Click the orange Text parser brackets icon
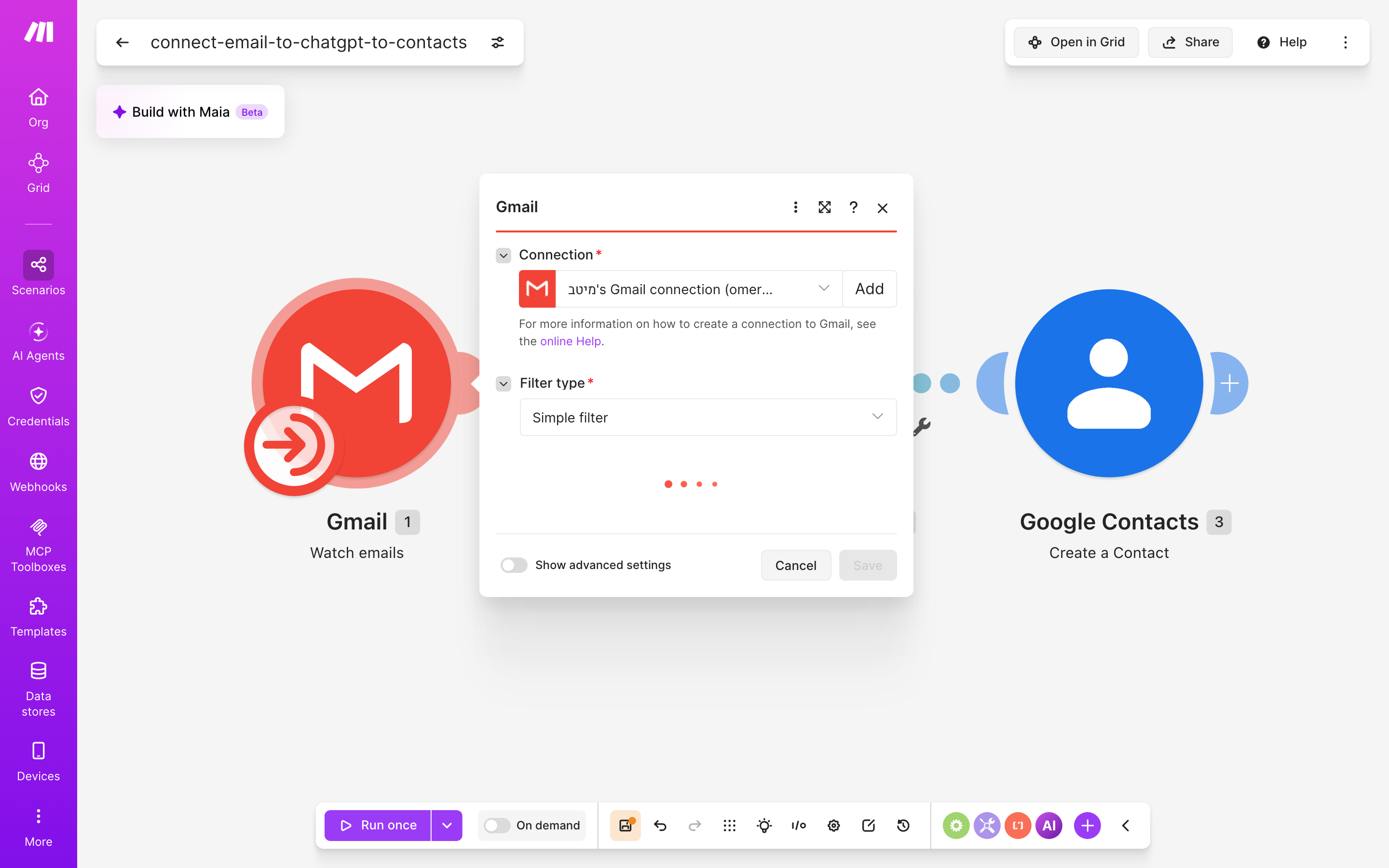Viewport: 1389px width, 868px height. coord(1018,826)
